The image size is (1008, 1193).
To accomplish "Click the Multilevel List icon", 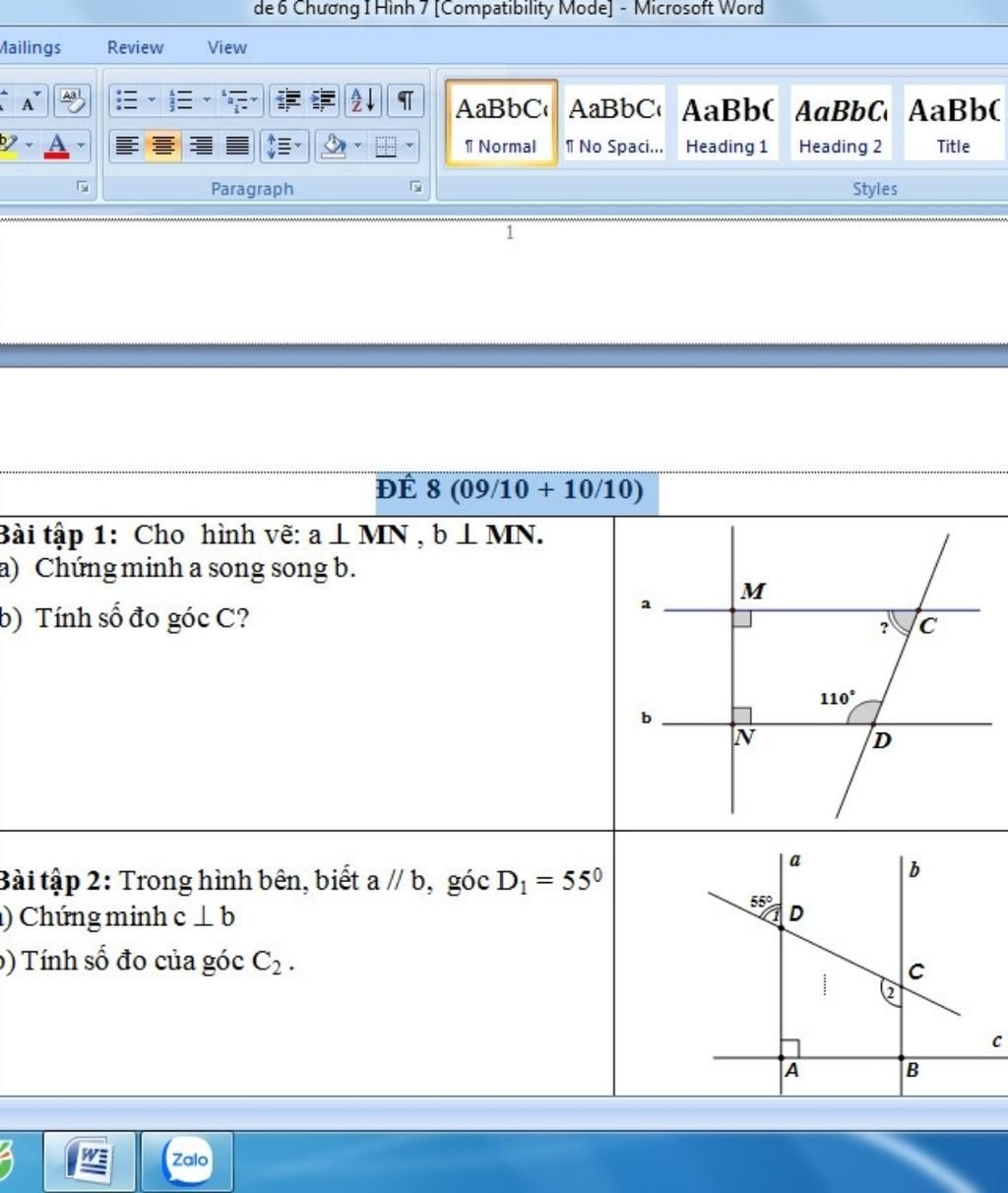I will tap(234, 99).
